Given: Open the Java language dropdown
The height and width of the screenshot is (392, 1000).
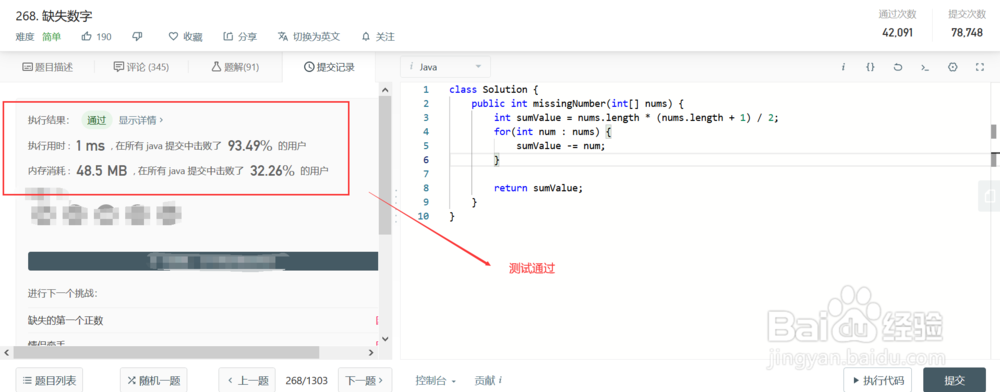Looking at the screenshot, I should [445, 67].
